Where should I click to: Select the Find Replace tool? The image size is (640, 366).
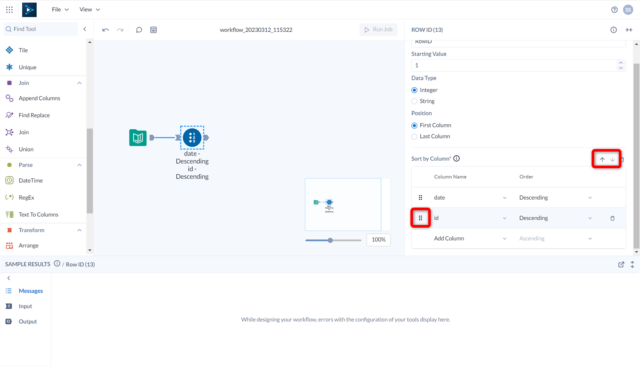click(34, 115)
